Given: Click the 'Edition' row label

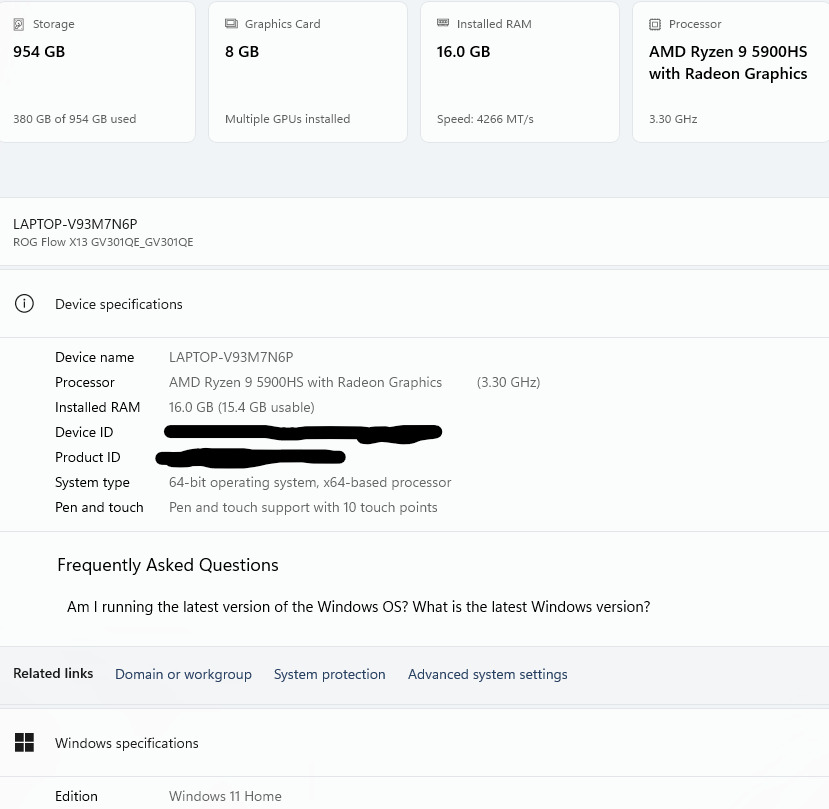Looking at the screenshot, I should click(76, 796).
